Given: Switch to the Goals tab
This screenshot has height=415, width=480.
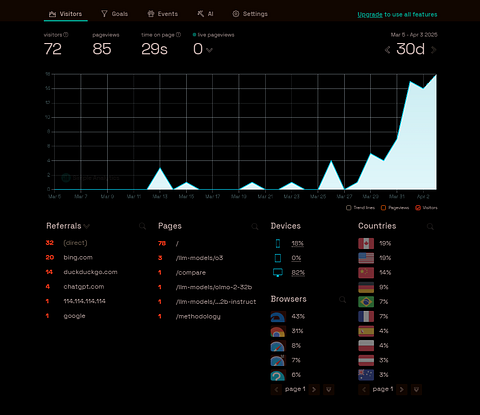Looking at the screenshot, I should [114, 14].
